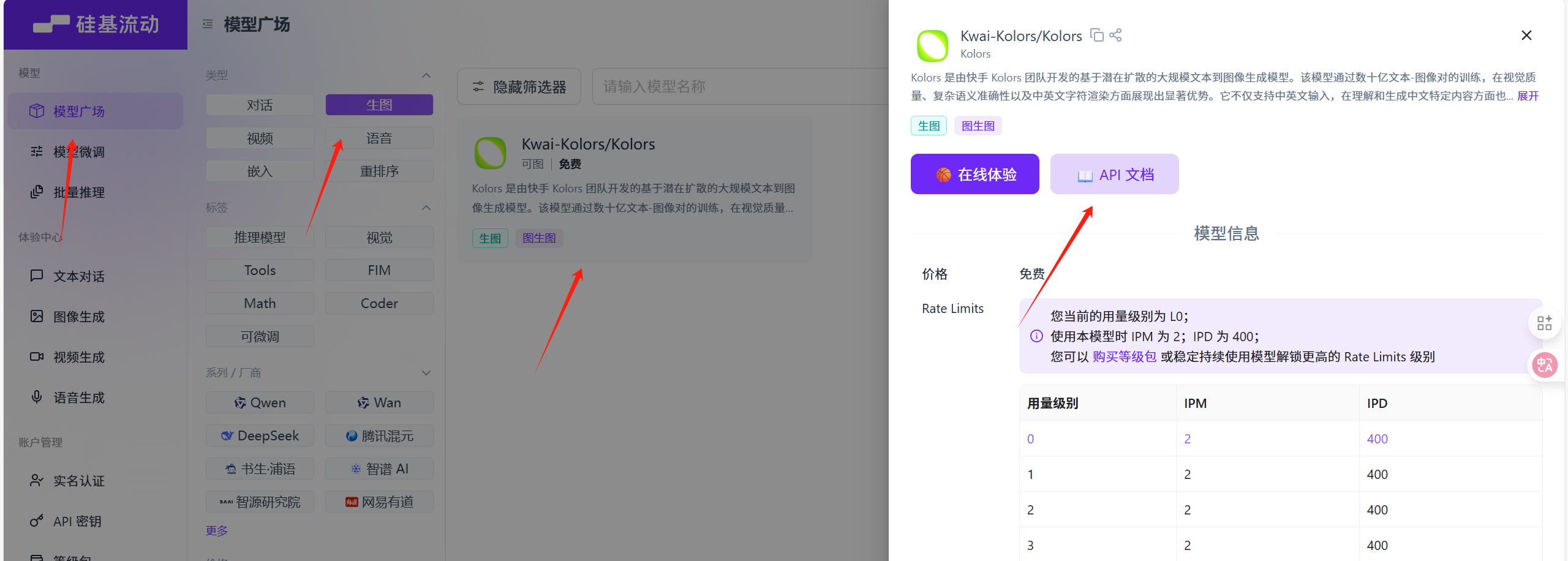The image size is (1568, 561).
Task: Filter models by Wan vendor
Action: pyautogui.click(x=379, y=402)
